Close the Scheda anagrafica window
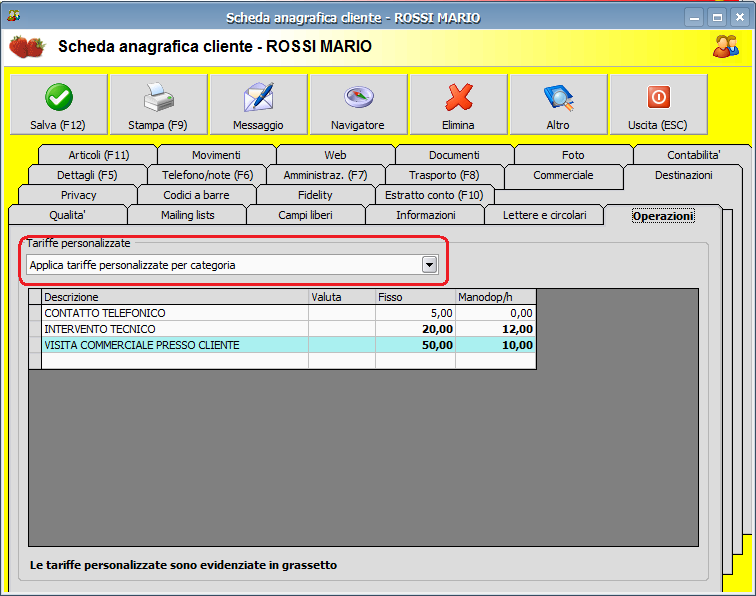Screen dimensions: 756x596 [740, 18]
